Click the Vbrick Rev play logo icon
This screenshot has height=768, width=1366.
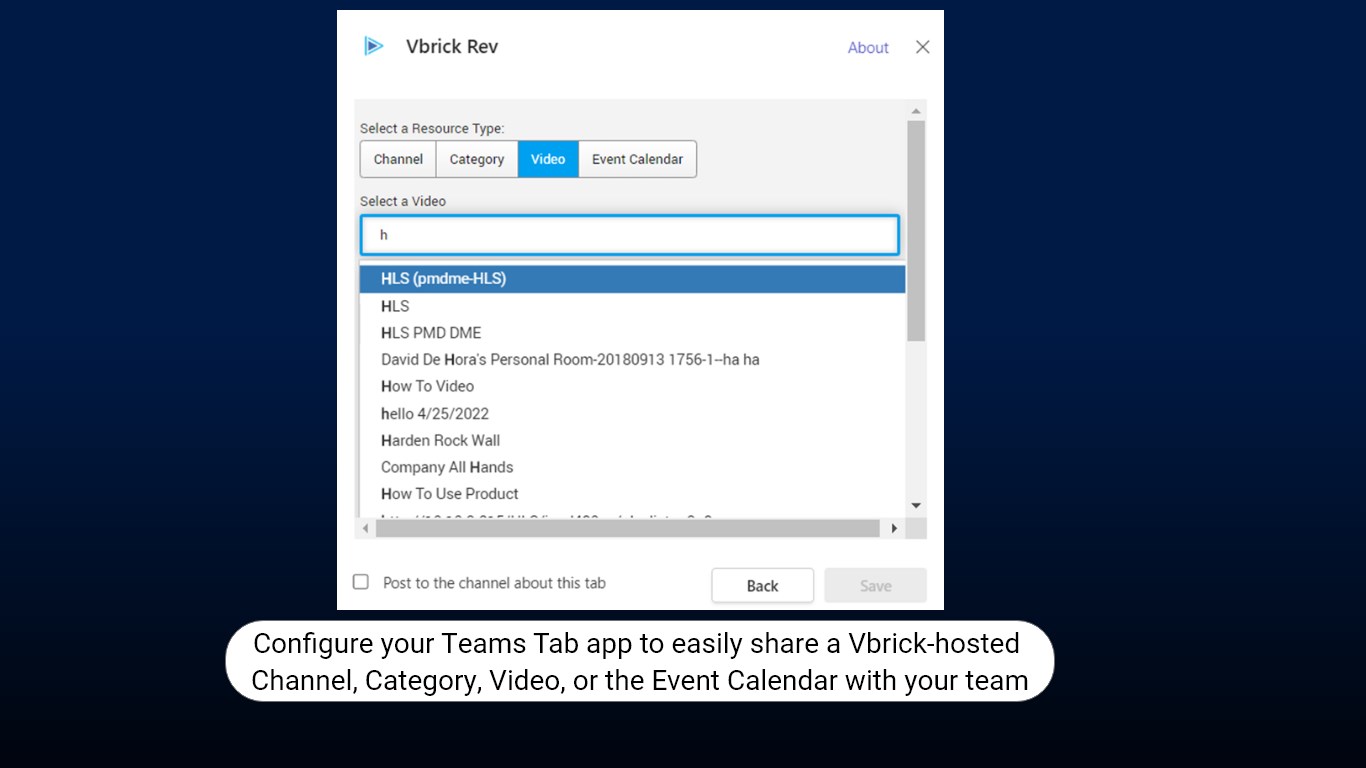(x=373, y=46)
